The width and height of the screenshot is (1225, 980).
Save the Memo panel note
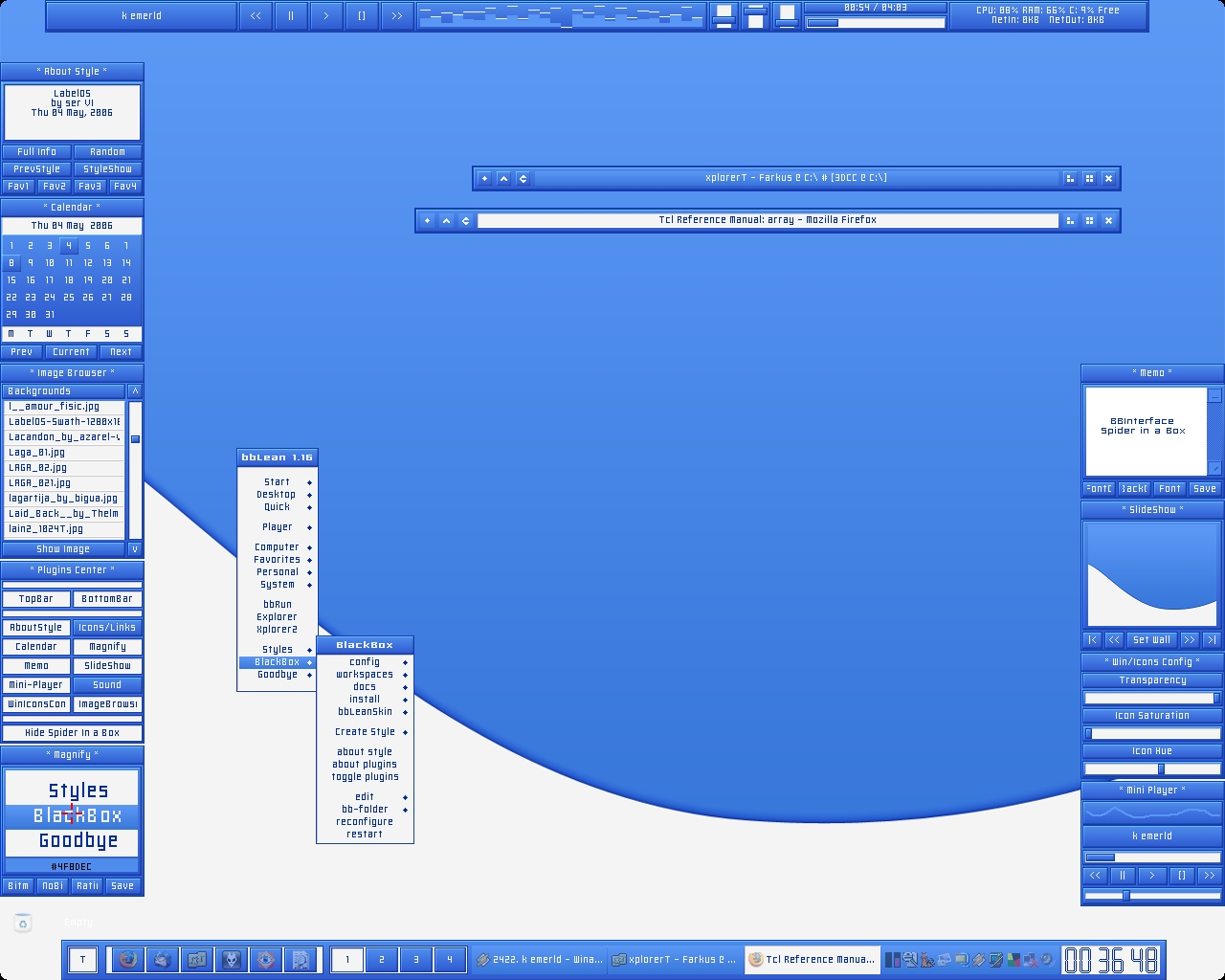[x=1204, y=488]
